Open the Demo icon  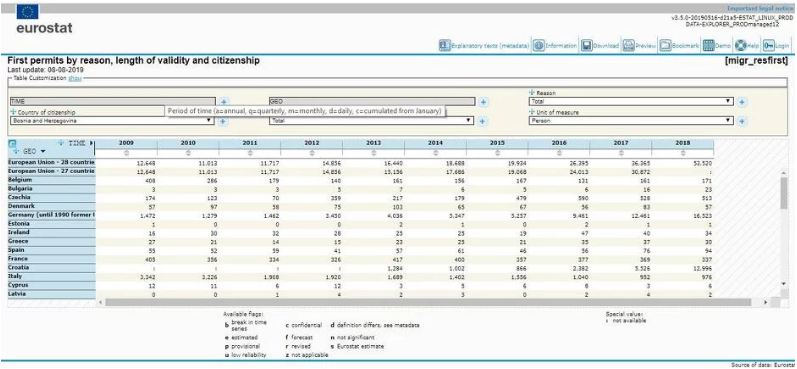tap(709, 45)
